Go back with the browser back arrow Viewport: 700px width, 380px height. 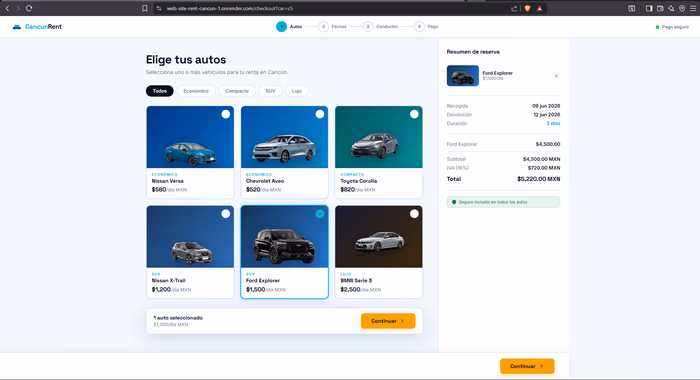(7, 8)
